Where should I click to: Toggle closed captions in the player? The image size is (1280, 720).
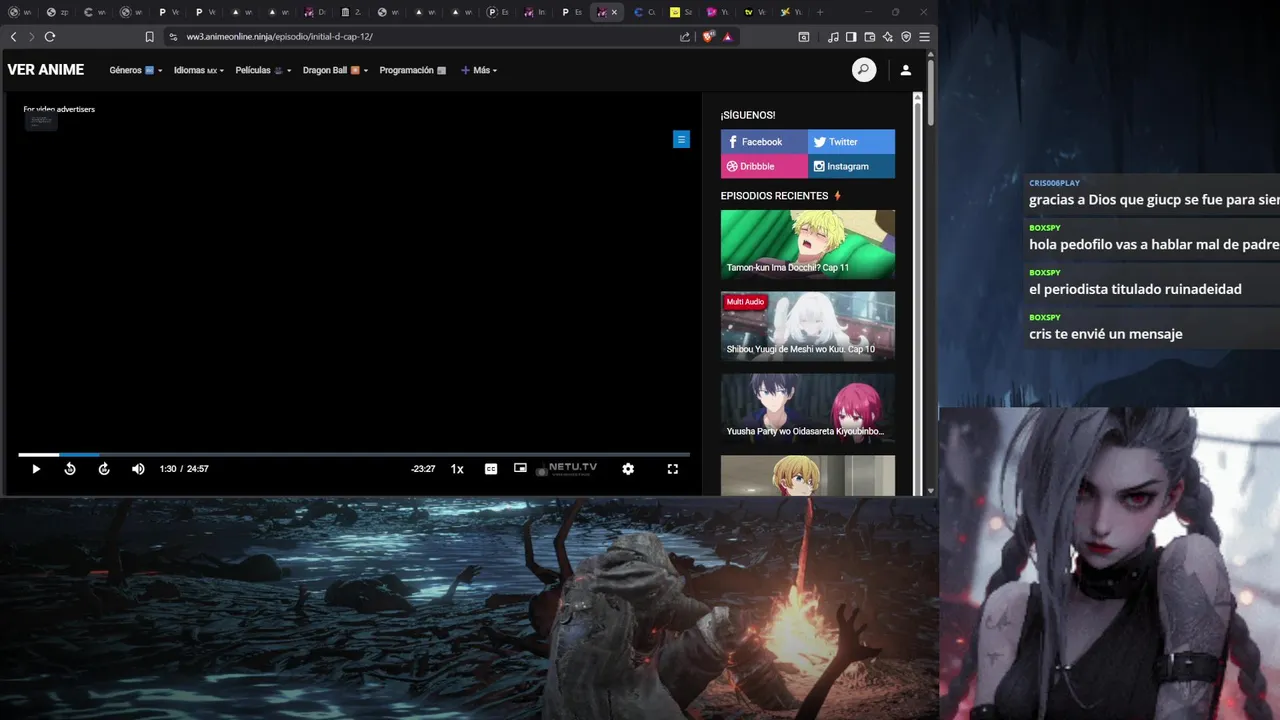click(x=491, y=469)
